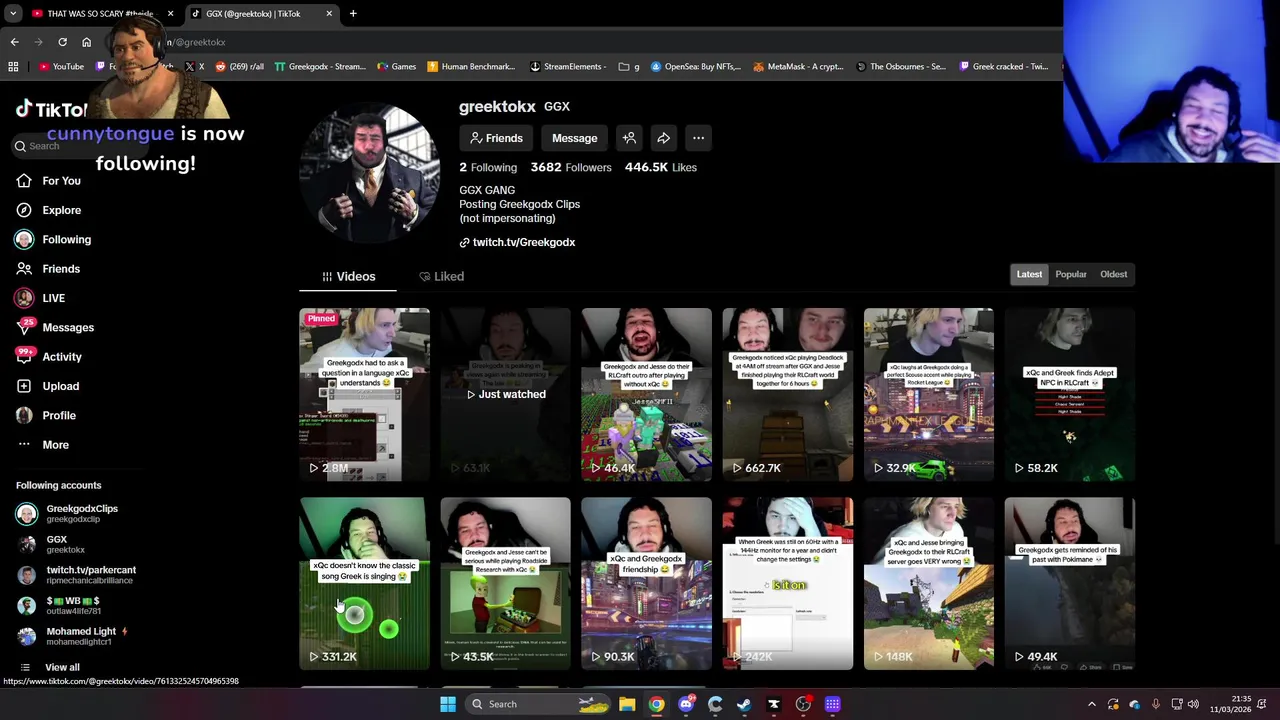Viewport: 1280px width, 720px height.
Task: View the 2 Following list
Action: click(x=488, y=167)
